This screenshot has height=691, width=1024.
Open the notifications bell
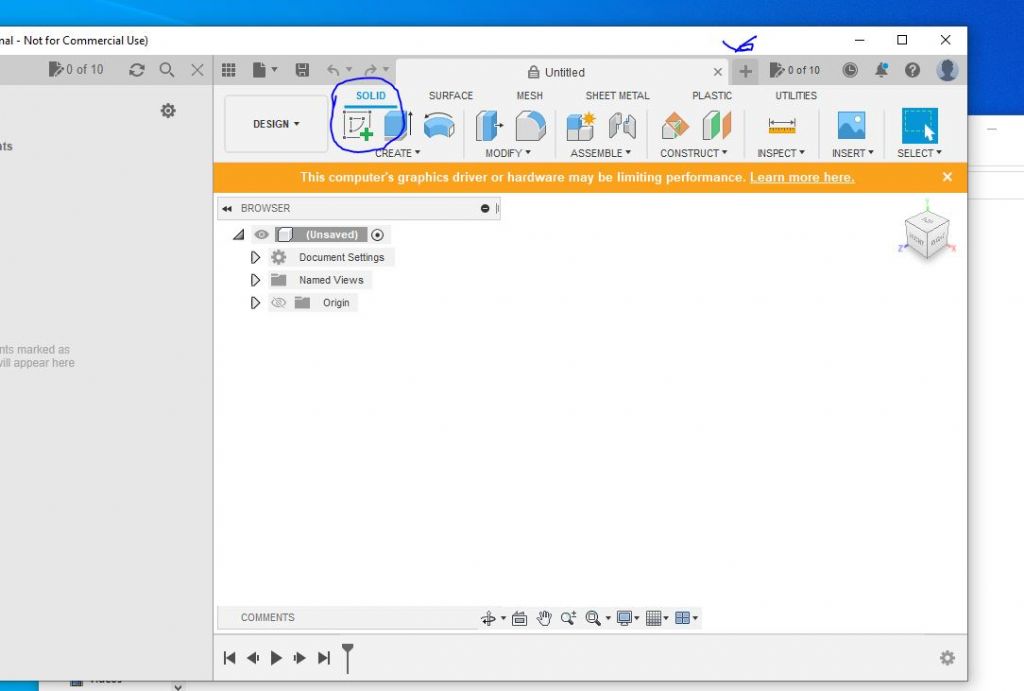[882, 70]
